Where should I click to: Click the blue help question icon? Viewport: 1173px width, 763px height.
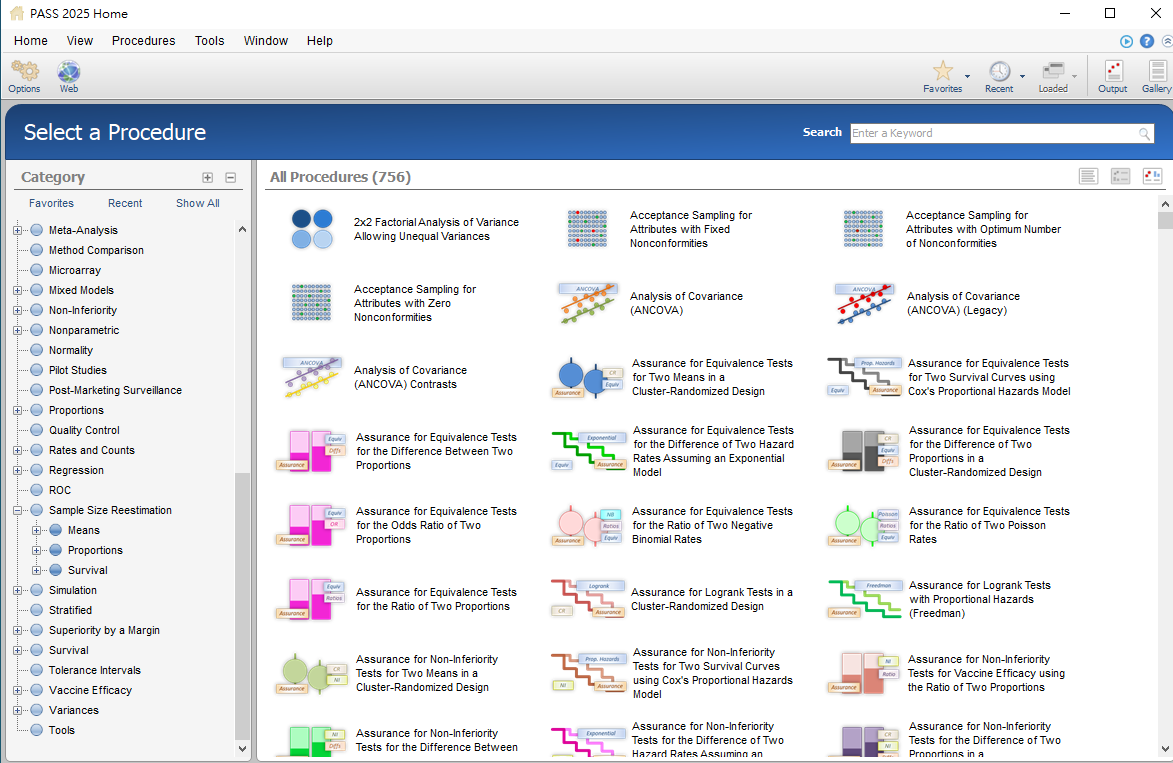click(1147, 41)
